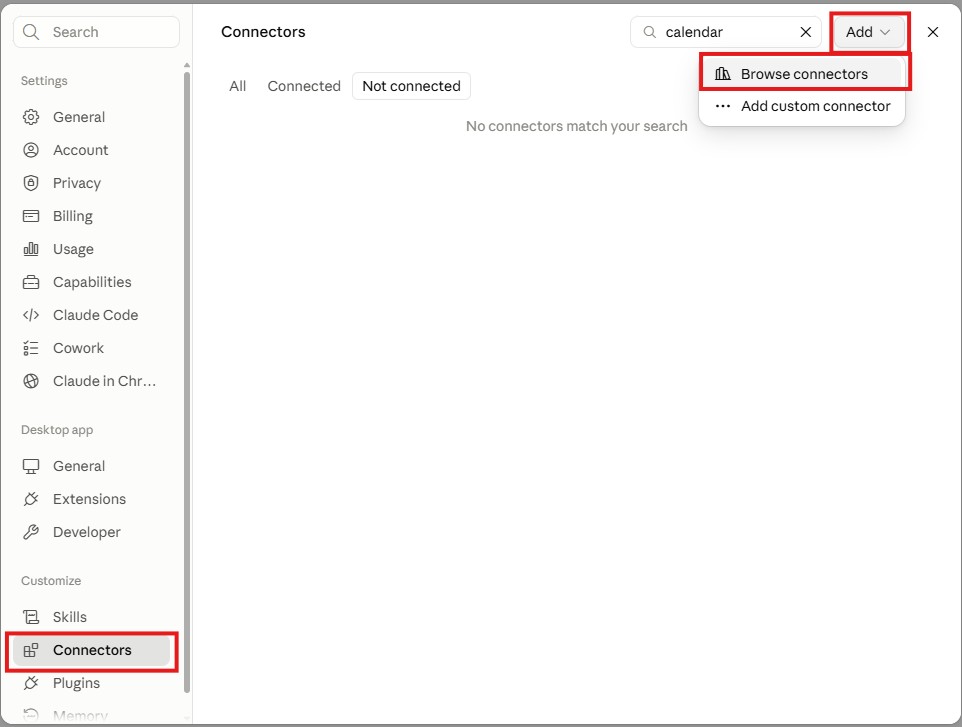Image resolution: width=962 pixels, height=727 pixels.
Task: Click the connectors search field containing calendar
Action: pyautogui.click(x=725, y=32)
